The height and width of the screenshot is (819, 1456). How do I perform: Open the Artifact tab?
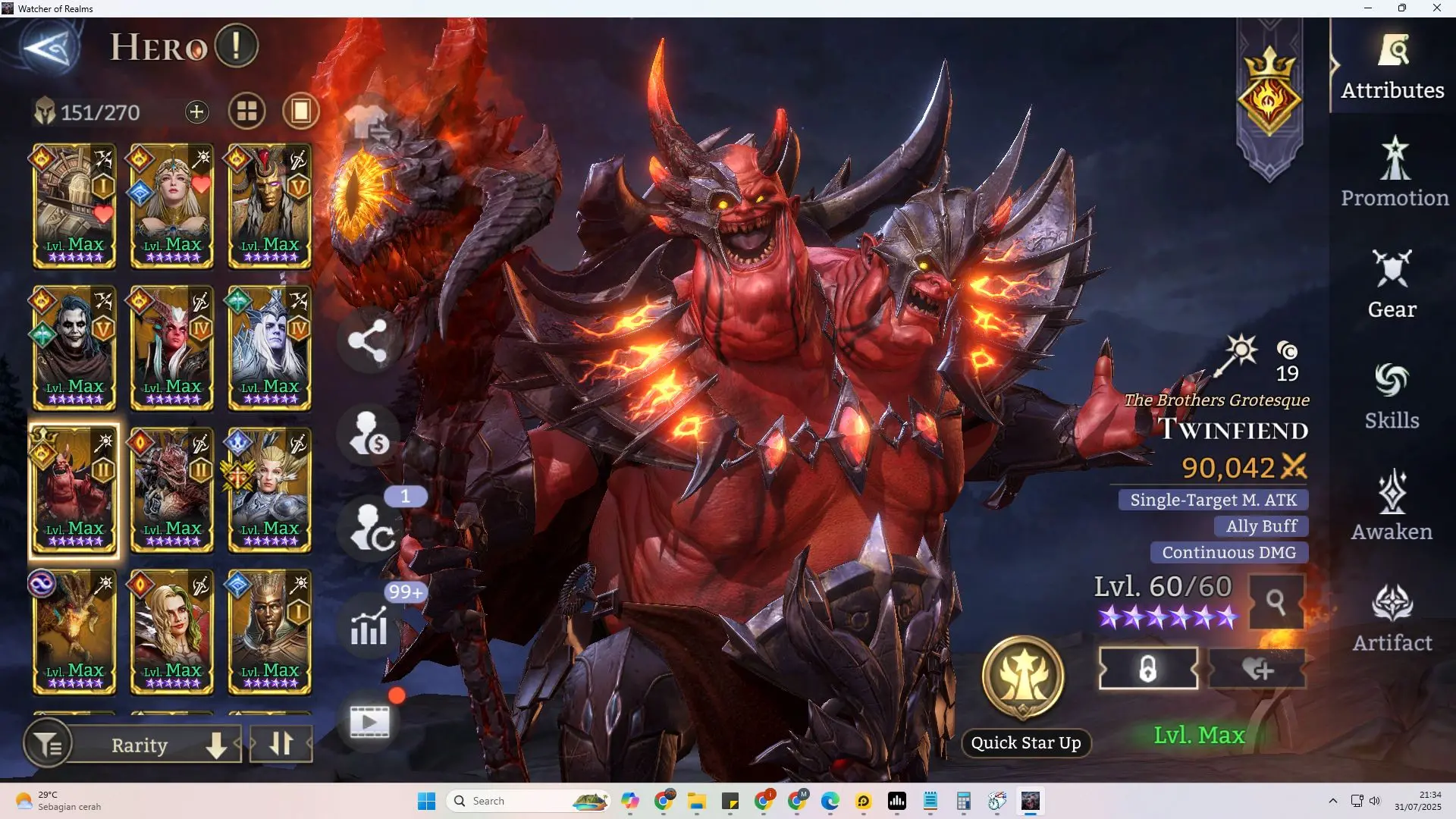1392,618
